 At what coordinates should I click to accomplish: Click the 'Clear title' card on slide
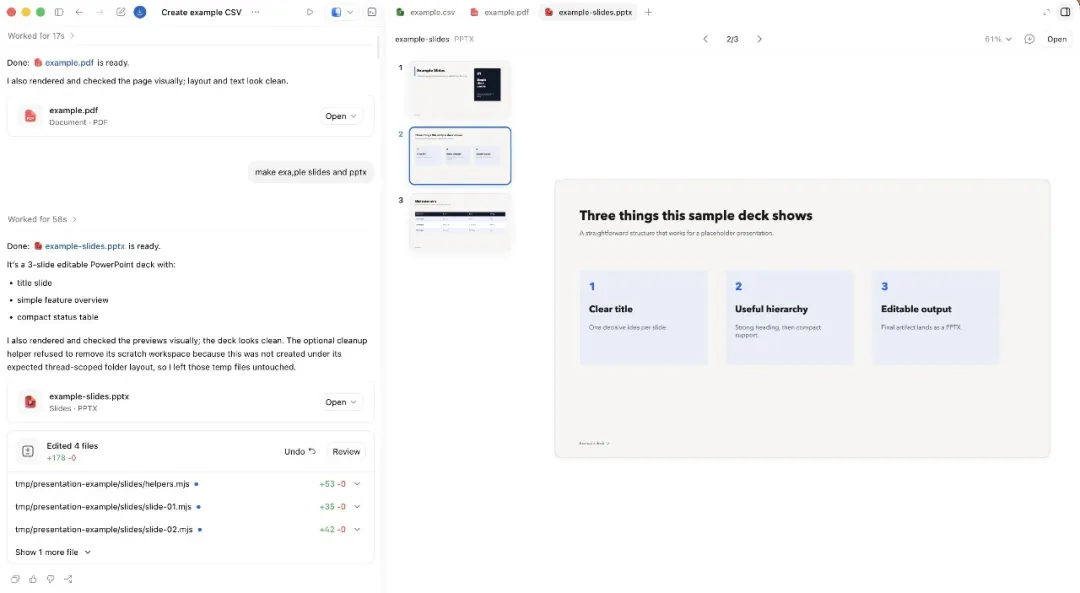643,318
